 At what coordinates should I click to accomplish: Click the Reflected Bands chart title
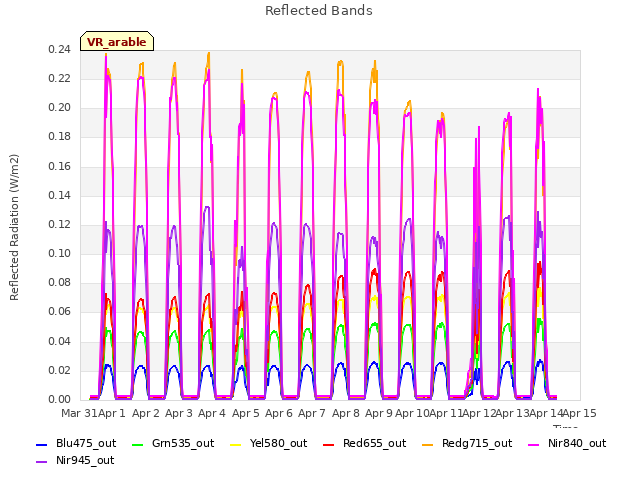[319, 11]
